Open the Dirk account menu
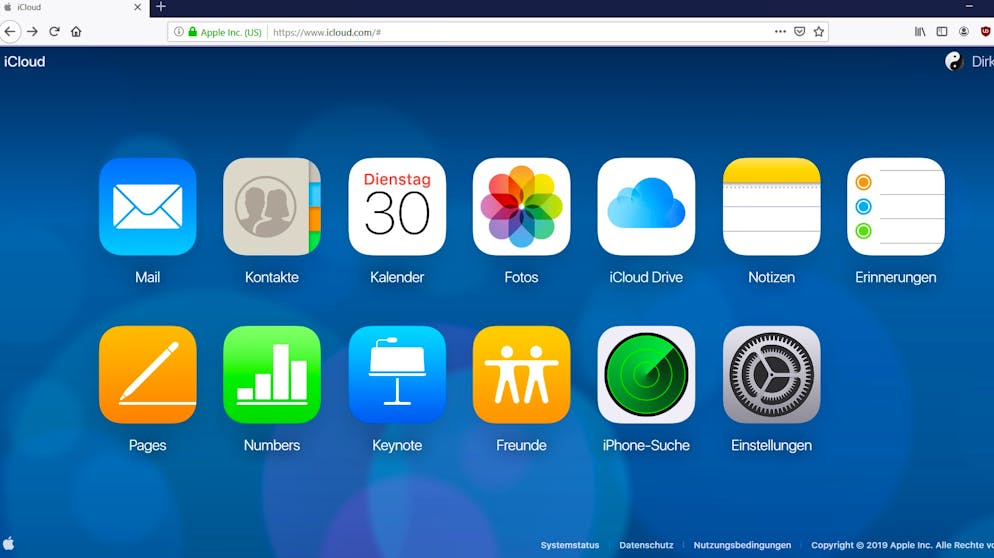The width and height of the screenshot is (994, 558). pos(982,62)
